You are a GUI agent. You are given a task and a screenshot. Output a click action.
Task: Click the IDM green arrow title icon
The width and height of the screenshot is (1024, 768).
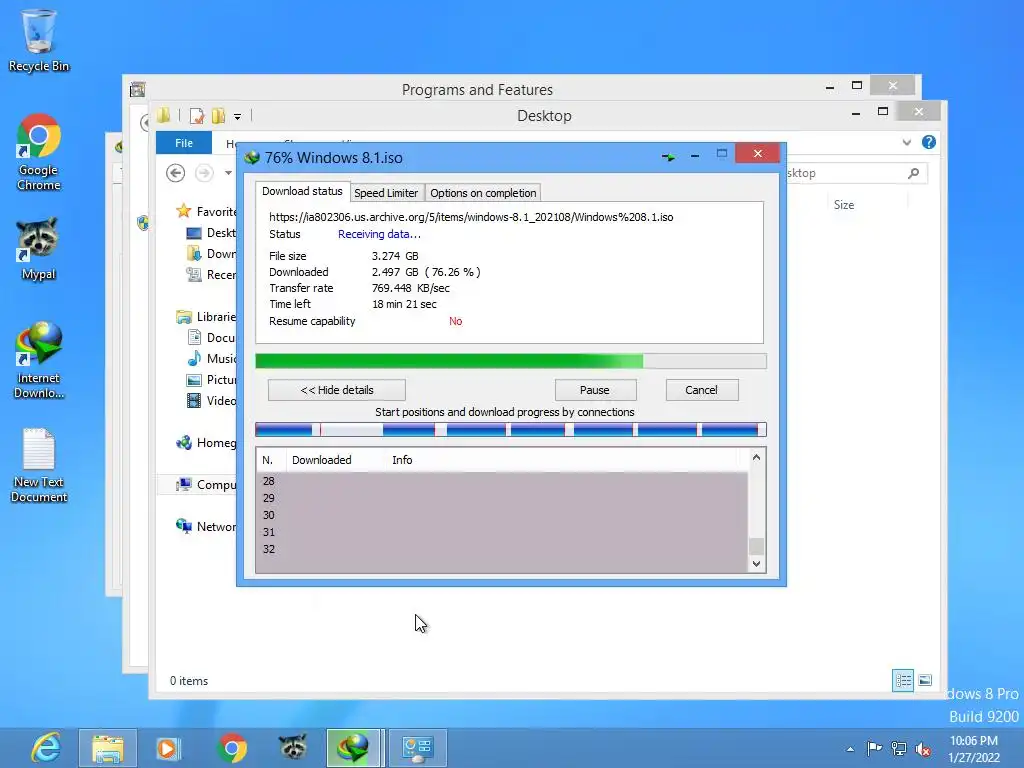668,157
